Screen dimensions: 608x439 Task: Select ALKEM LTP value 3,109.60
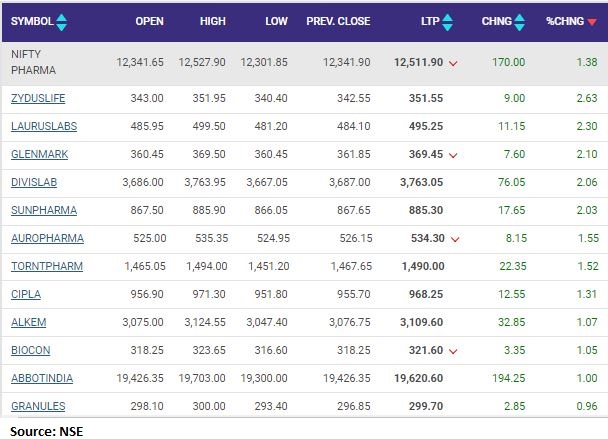[x=421, y=322]
